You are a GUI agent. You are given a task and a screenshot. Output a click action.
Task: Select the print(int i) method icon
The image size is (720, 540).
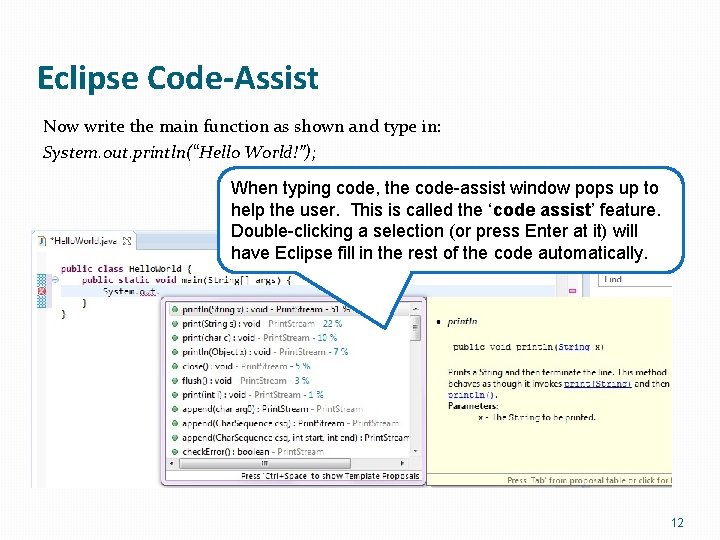click(x=174, y=395)
